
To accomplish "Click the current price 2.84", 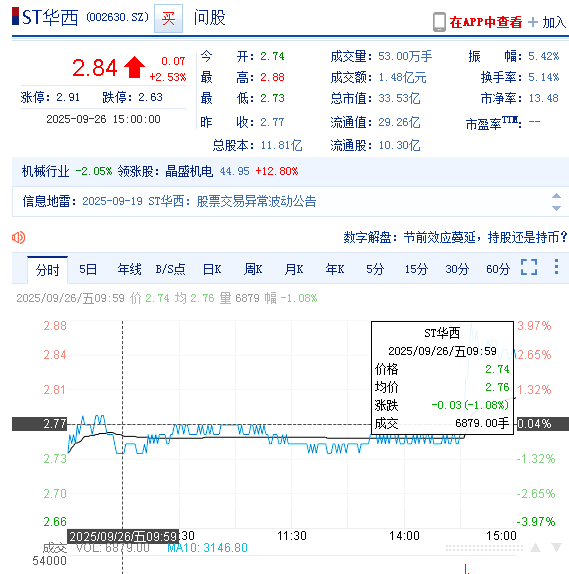I will pyautogui.click(x=94, y=68).
